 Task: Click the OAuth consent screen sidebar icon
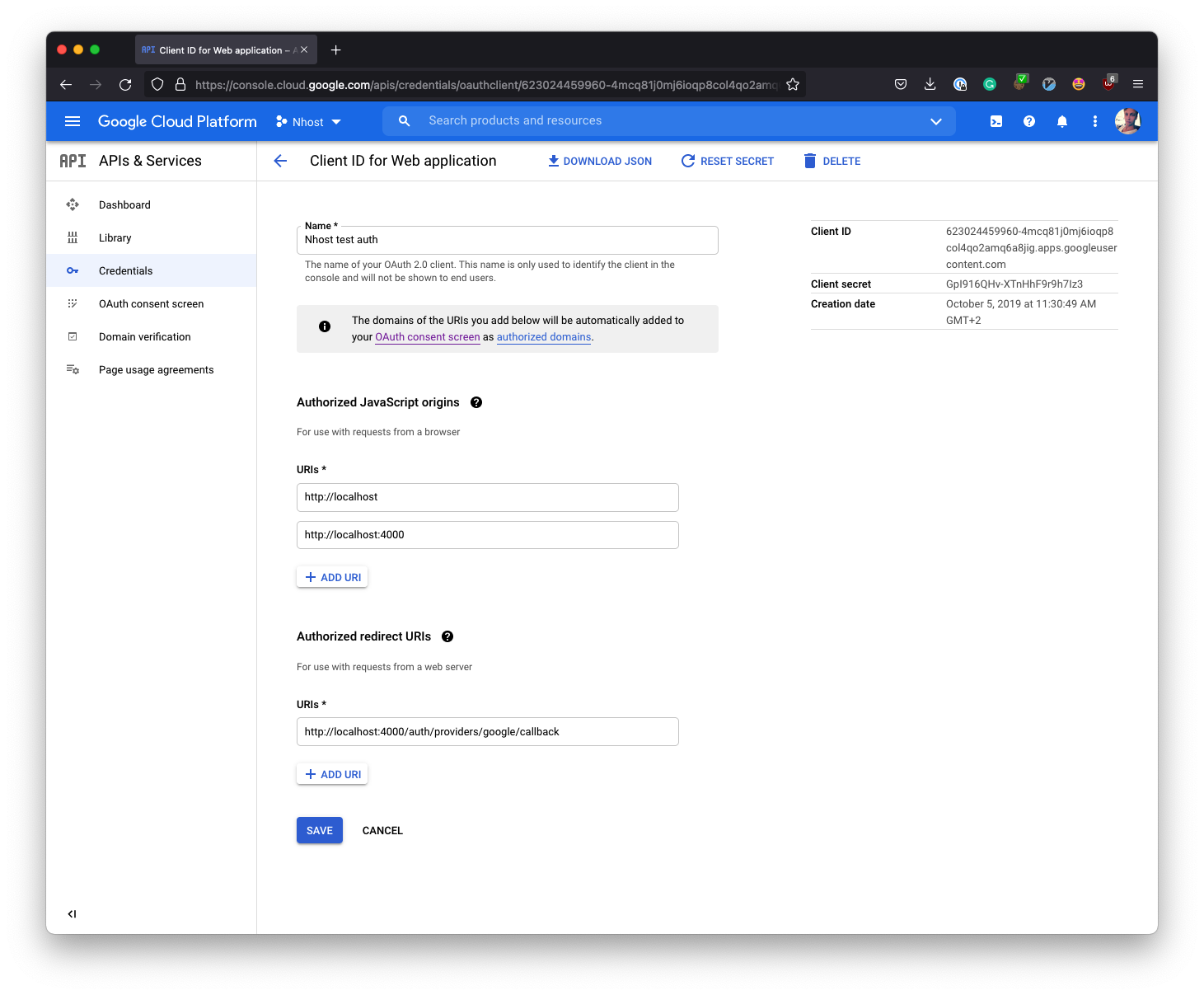tap(73, 303)
